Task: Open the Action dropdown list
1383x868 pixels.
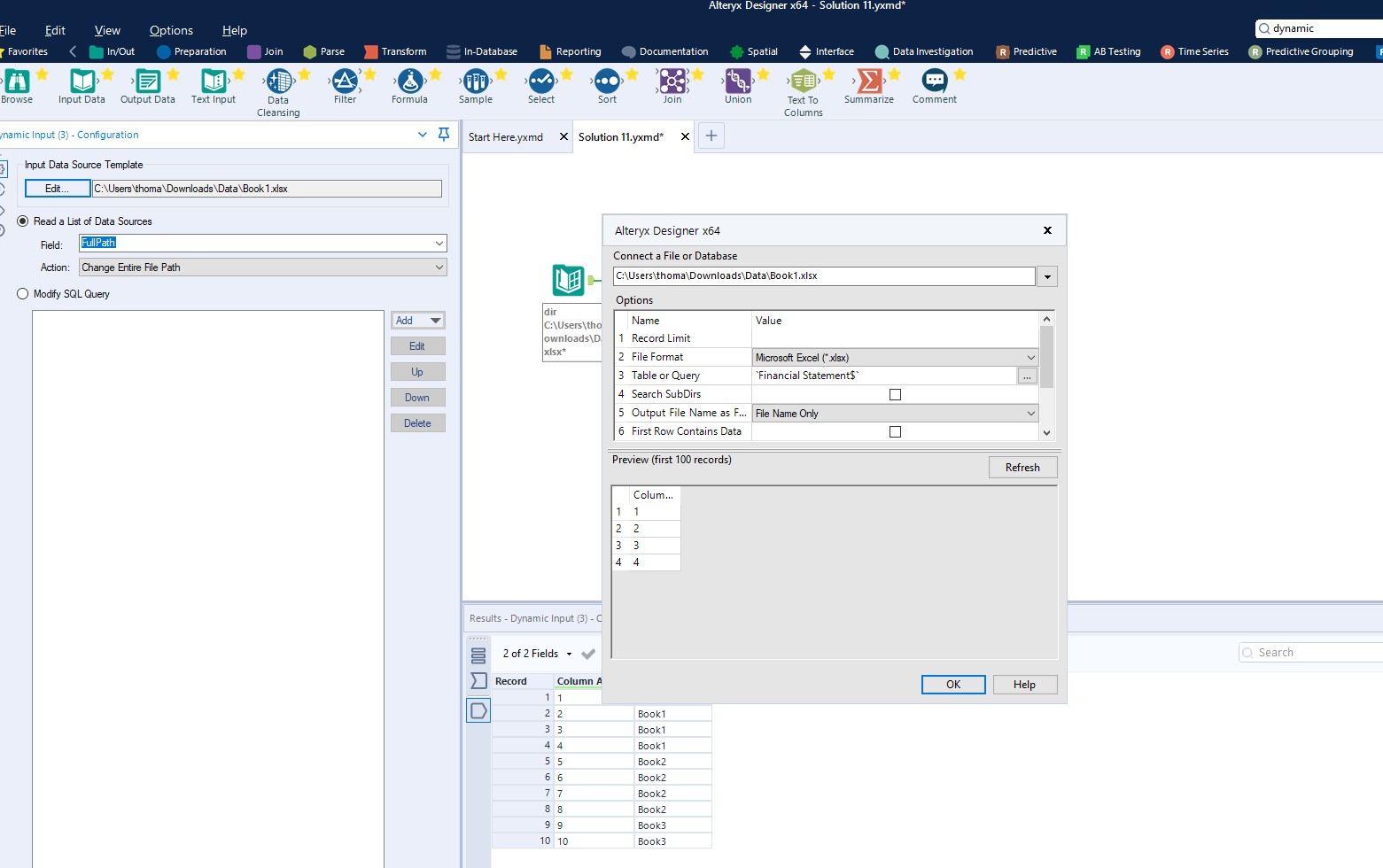Action: click(x=439, y=267)
